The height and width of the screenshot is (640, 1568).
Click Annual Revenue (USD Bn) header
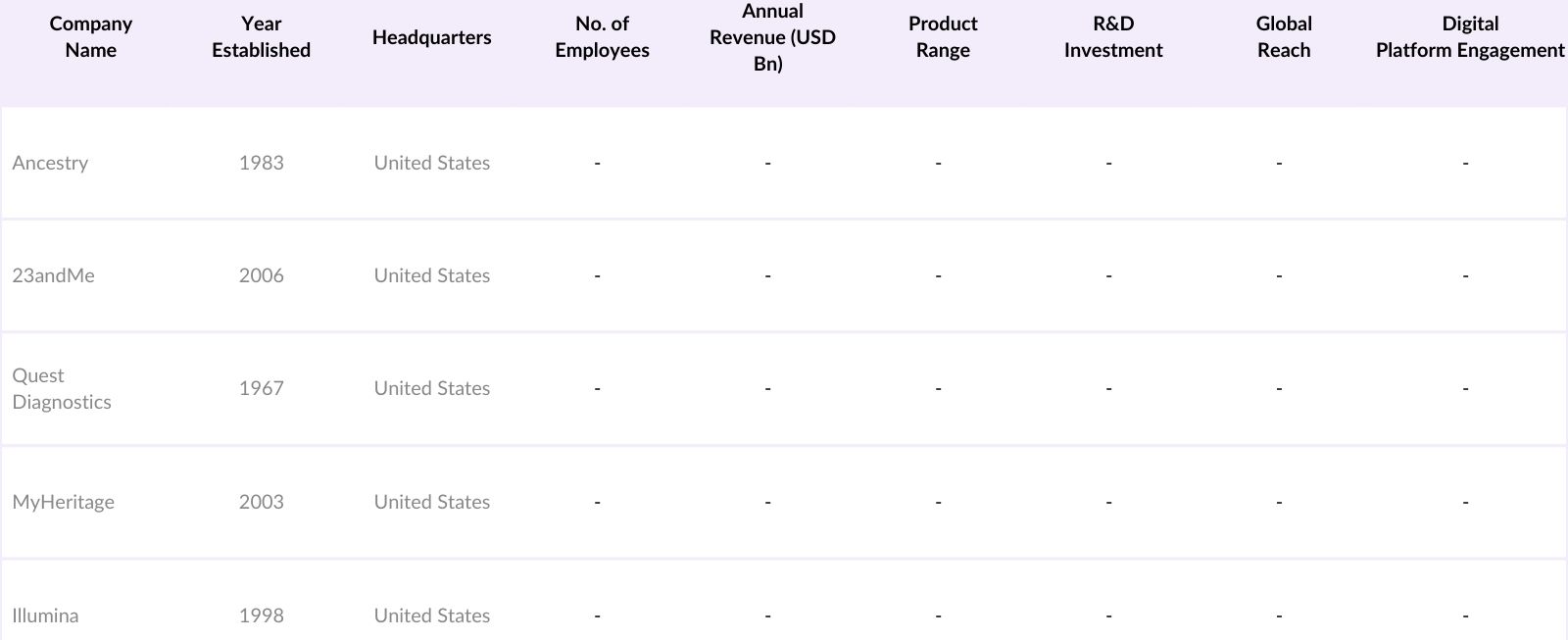tap(772, 37)
